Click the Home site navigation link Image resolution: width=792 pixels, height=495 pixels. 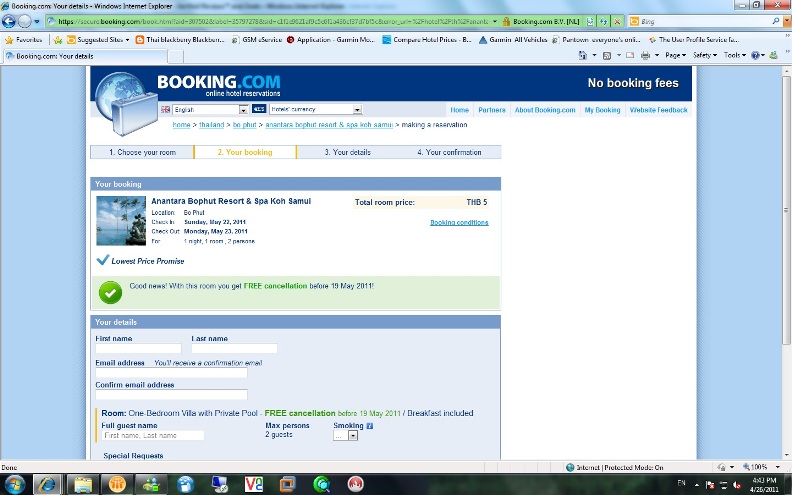tap(460, 110)
